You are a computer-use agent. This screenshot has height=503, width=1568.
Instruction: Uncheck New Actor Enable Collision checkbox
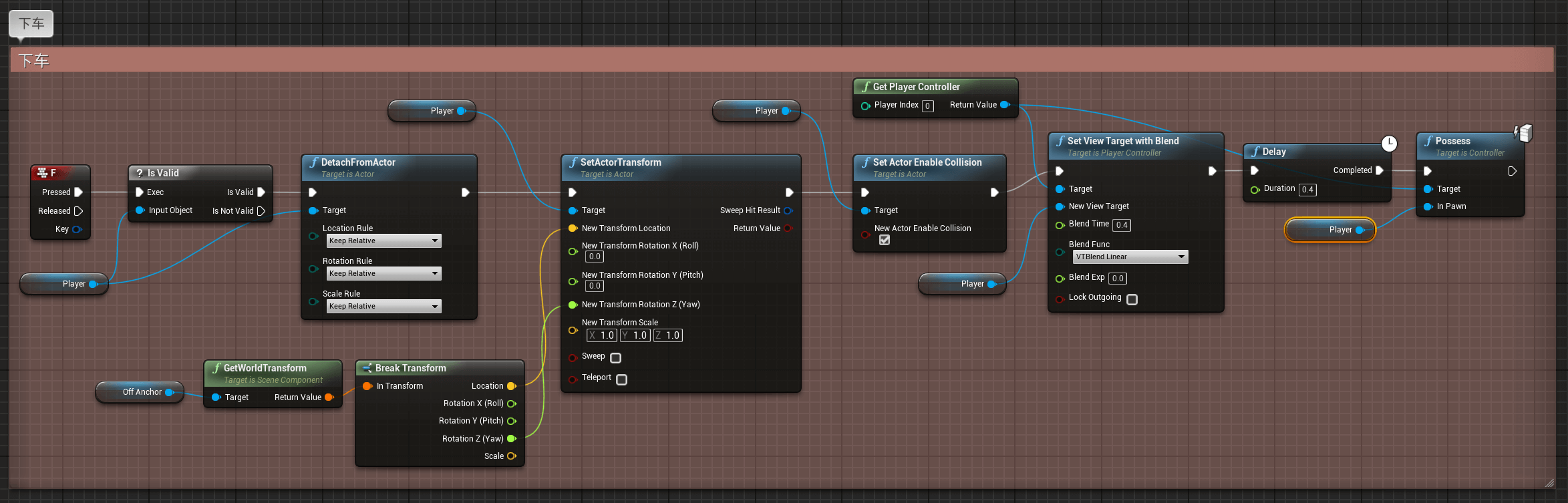[x=885, y=240]
